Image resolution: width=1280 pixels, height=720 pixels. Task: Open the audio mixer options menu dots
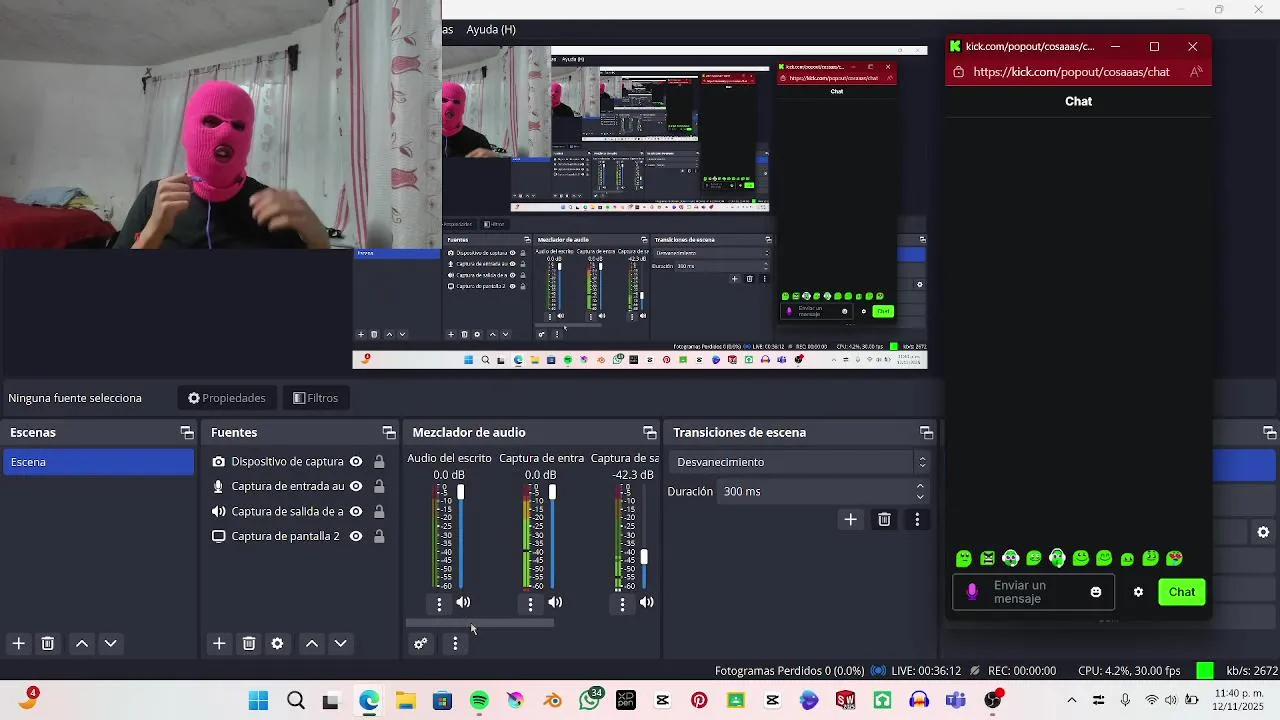[455, 644]
